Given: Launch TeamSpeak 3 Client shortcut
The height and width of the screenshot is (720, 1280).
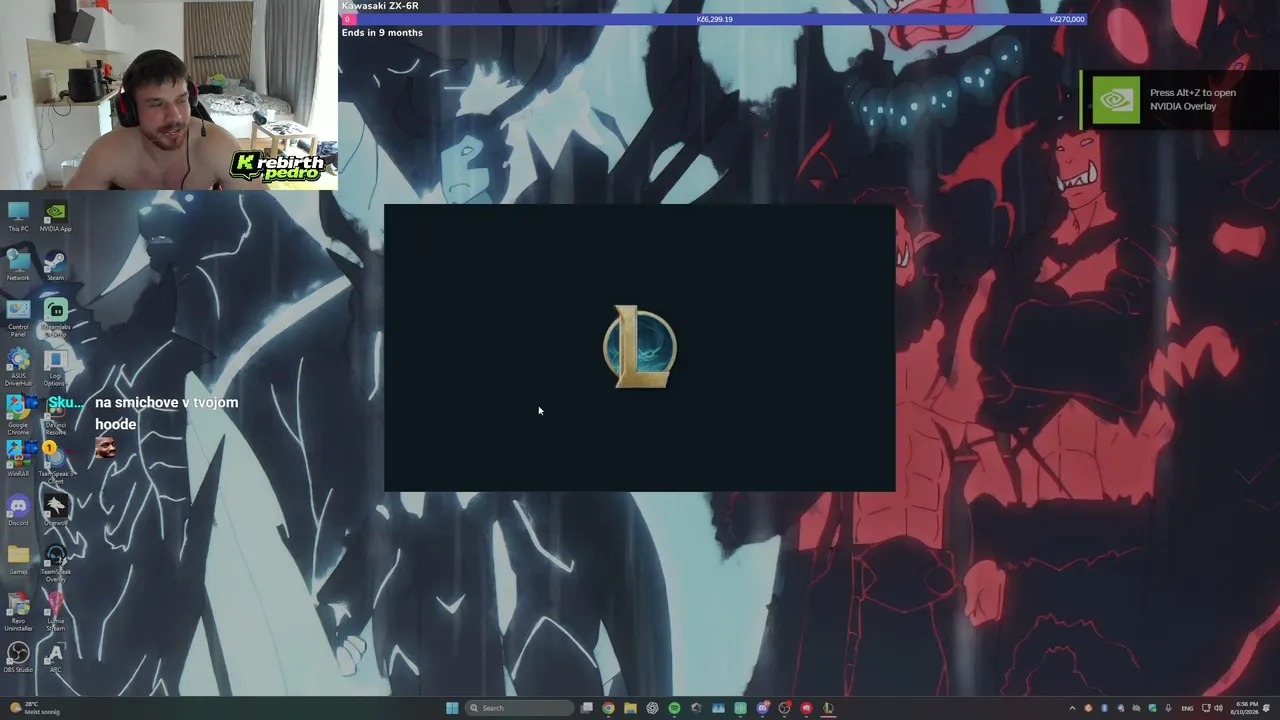Looking at the screenshot, I should [x=55, y=464].
